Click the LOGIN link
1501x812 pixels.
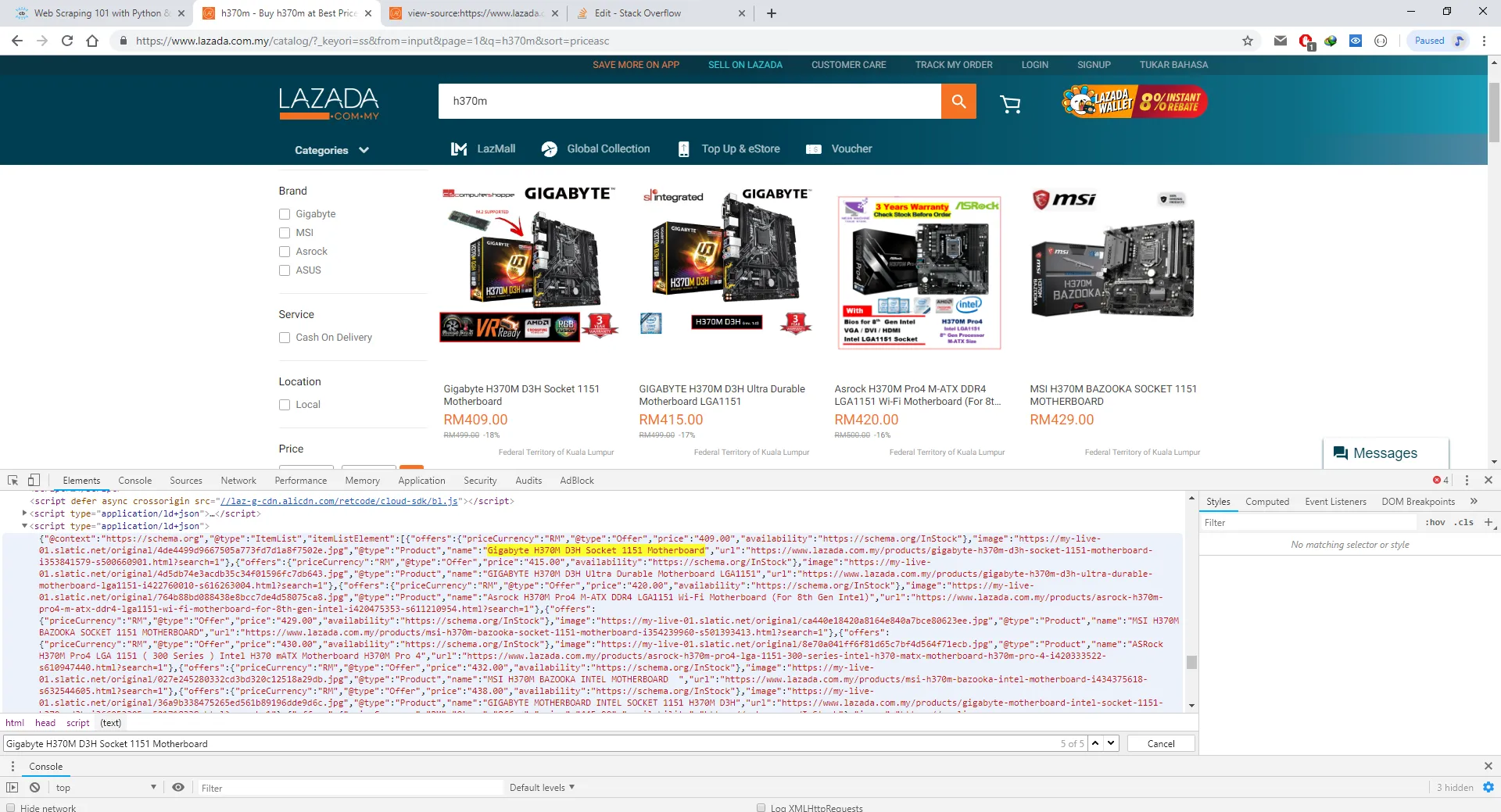point(1034,65)
